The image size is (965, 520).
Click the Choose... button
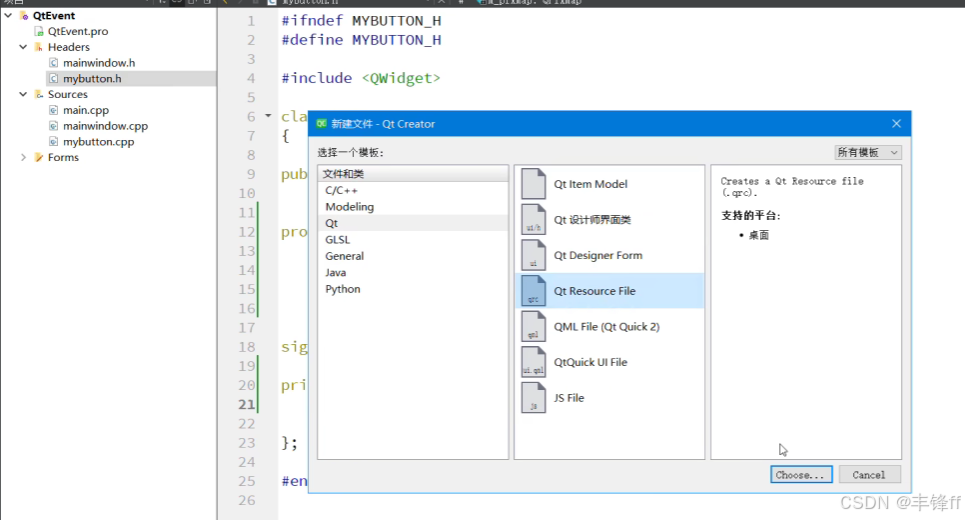click(x=801, y=474)
